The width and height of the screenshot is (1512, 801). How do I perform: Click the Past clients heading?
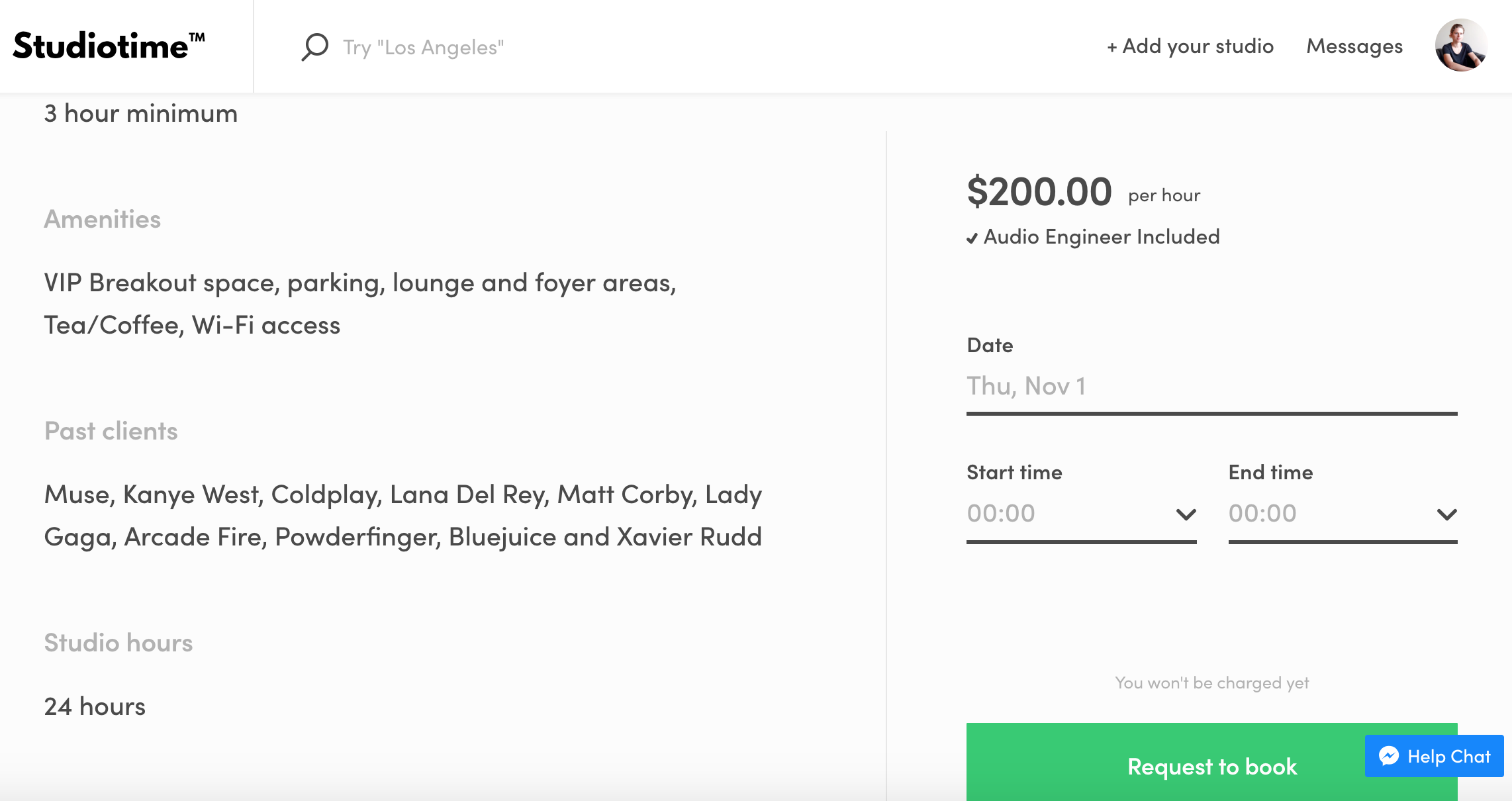tap(111, 431)
